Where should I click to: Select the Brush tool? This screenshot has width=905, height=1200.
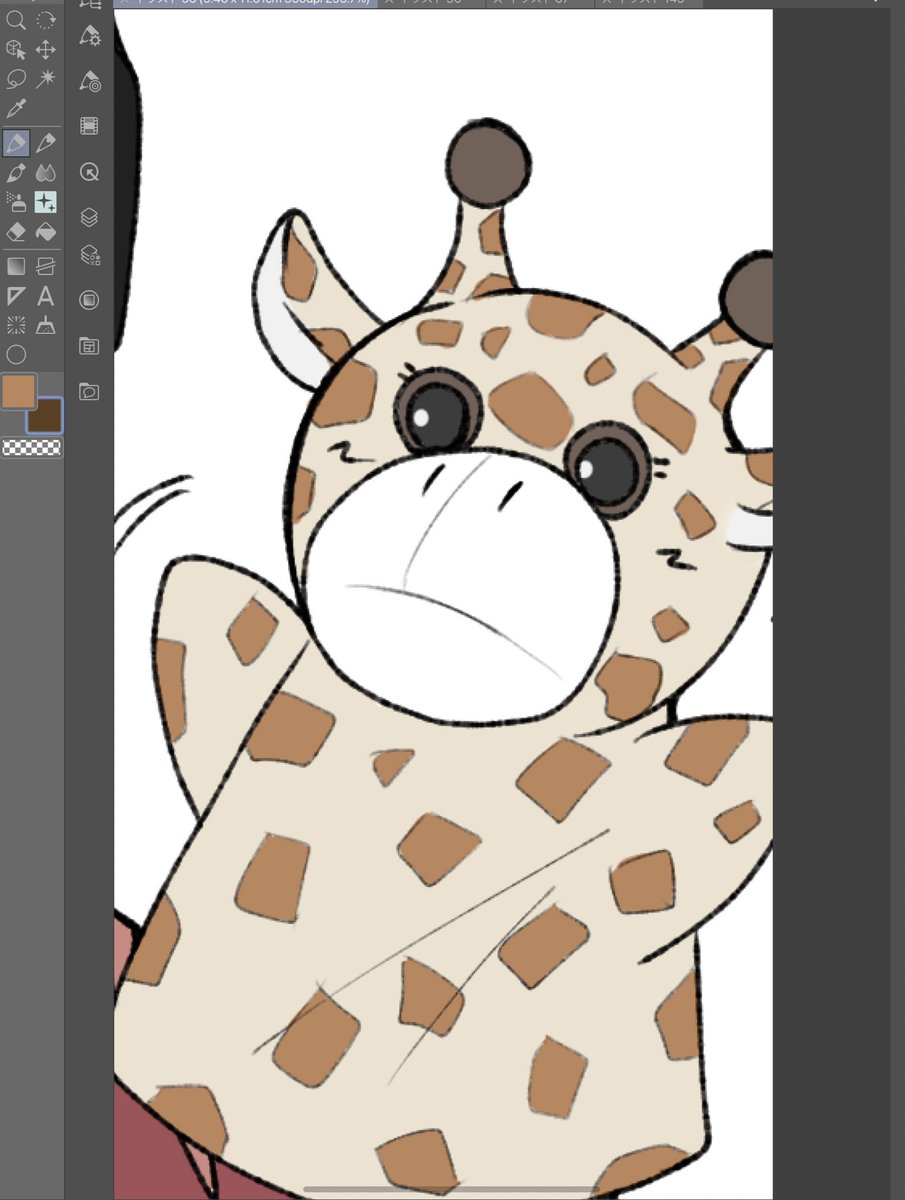coord(16,173)
